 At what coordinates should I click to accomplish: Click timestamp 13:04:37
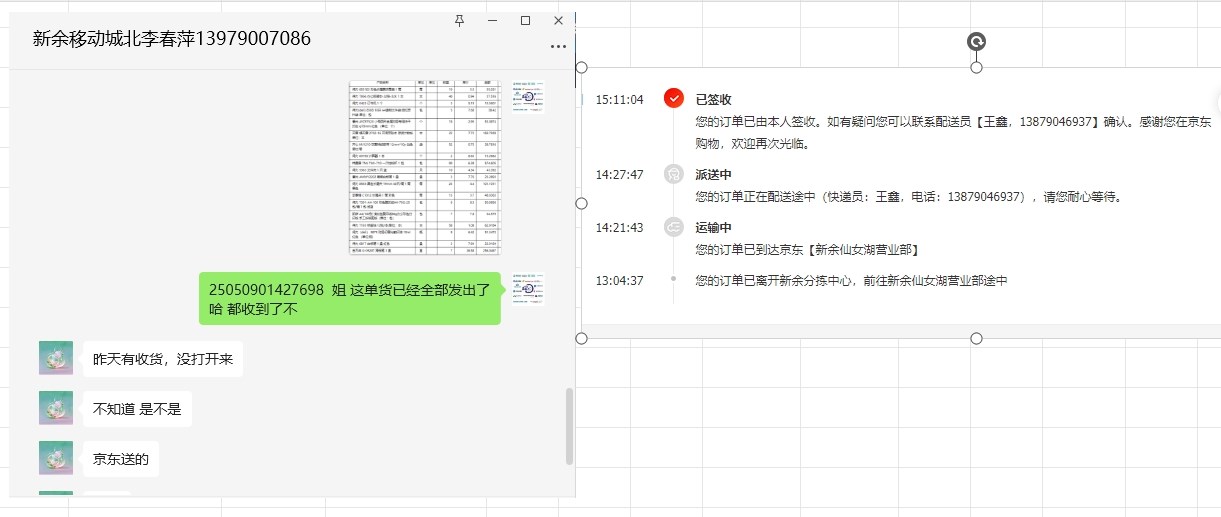[x=619, y=280]
